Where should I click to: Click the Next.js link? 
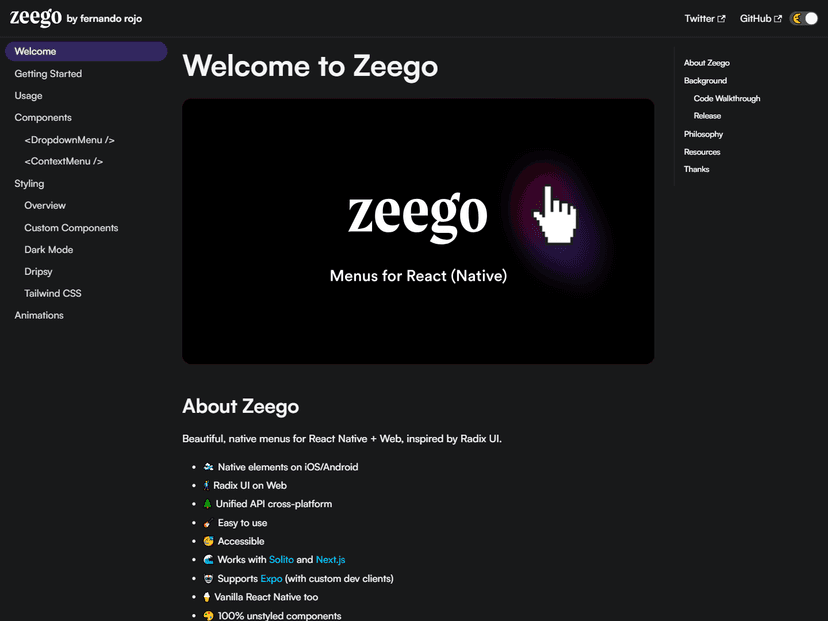(x=330, y=560)
